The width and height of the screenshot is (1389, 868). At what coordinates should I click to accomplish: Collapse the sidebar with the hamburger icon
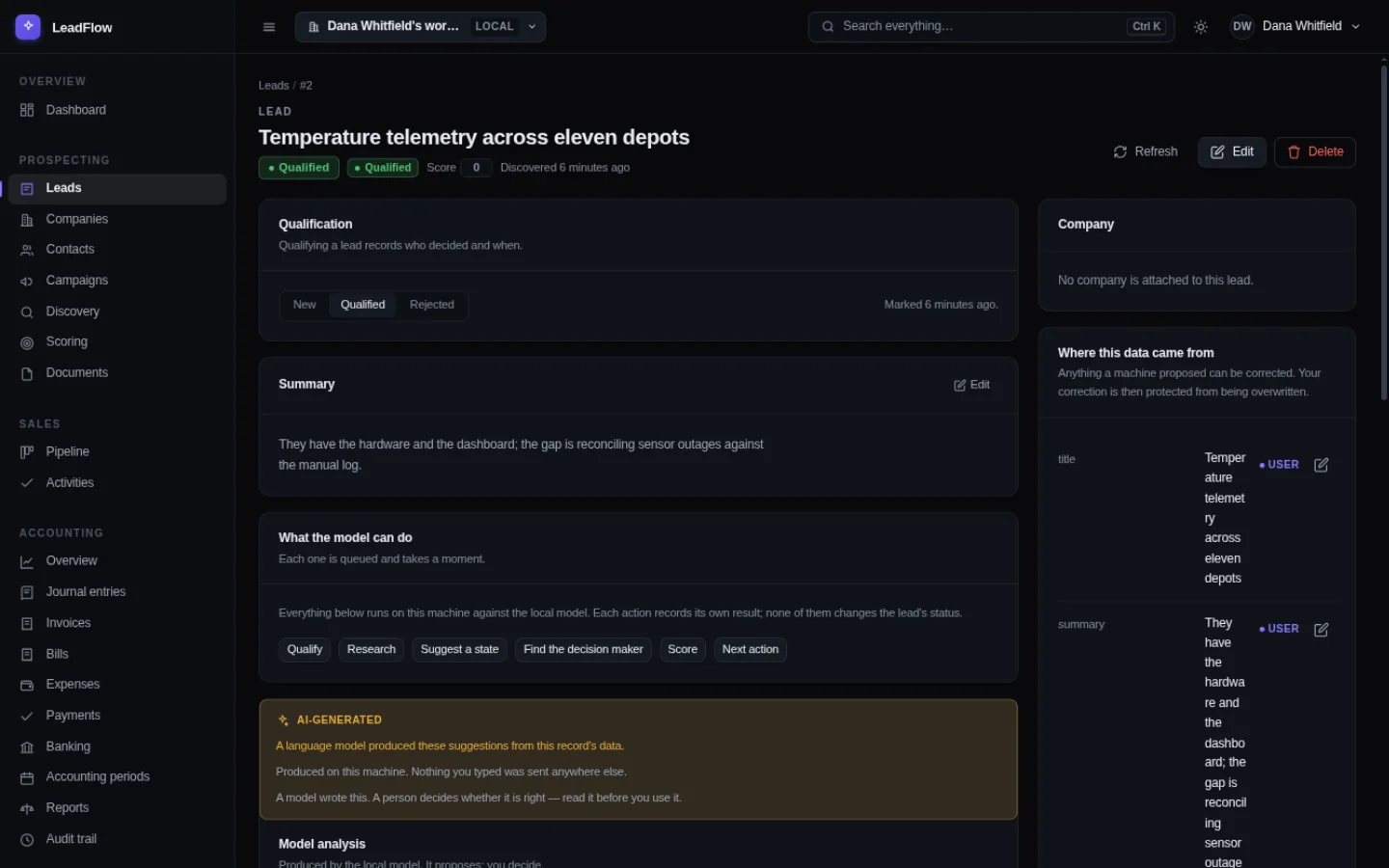pos(269,27)
